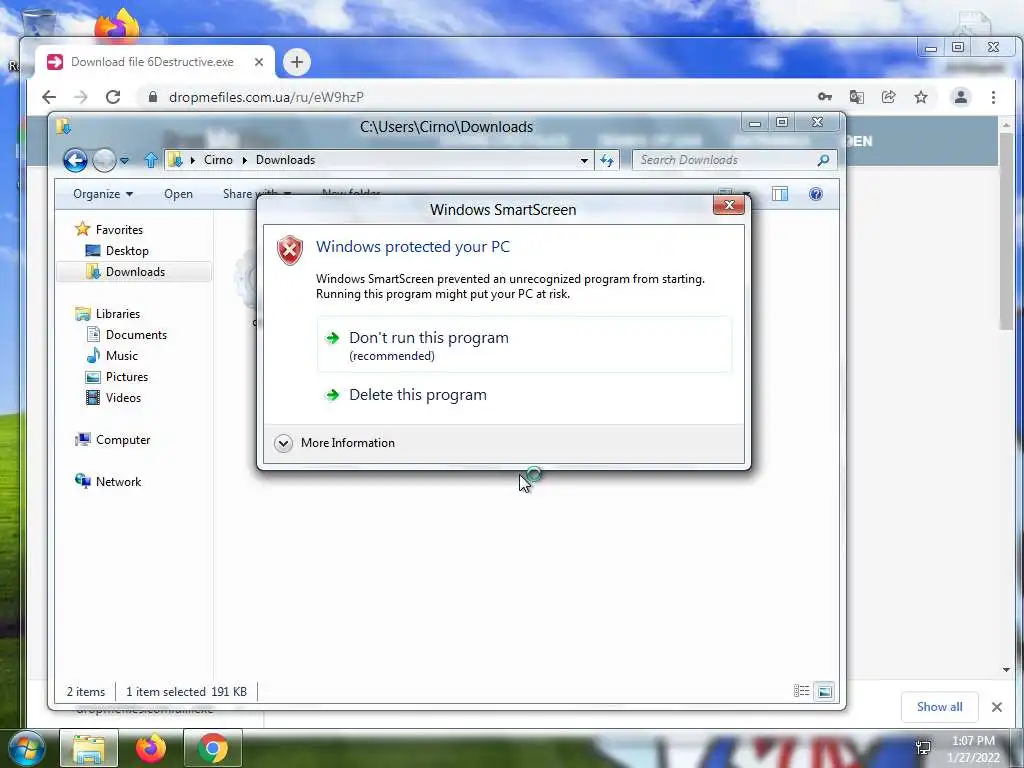This screenshot has height=768, width=1024.
Task: Click Chrome scrollbar down arrow
Action: coord(1006,669)
